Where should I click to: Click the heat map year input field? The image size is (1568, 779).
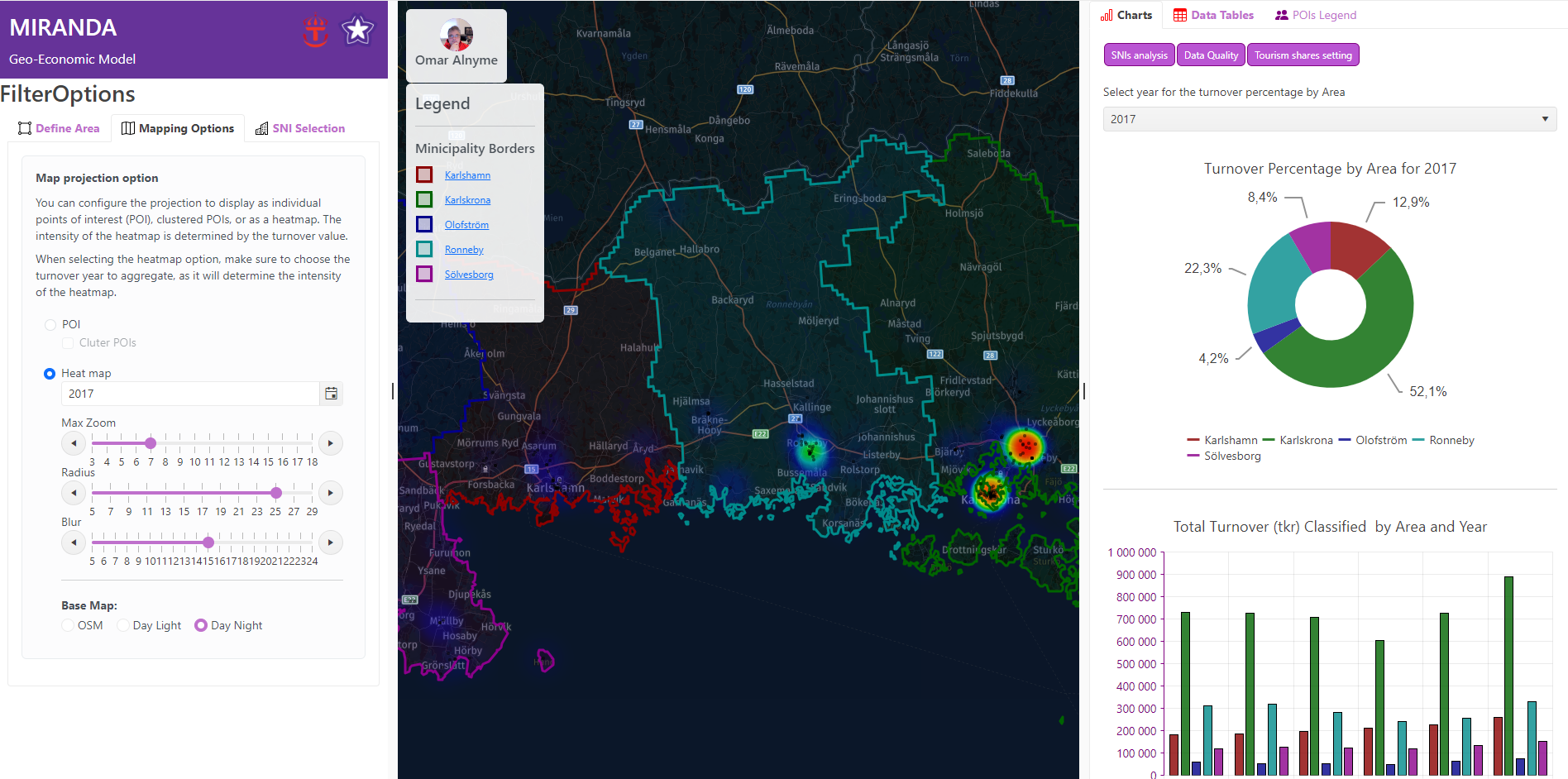click(190, 394)
